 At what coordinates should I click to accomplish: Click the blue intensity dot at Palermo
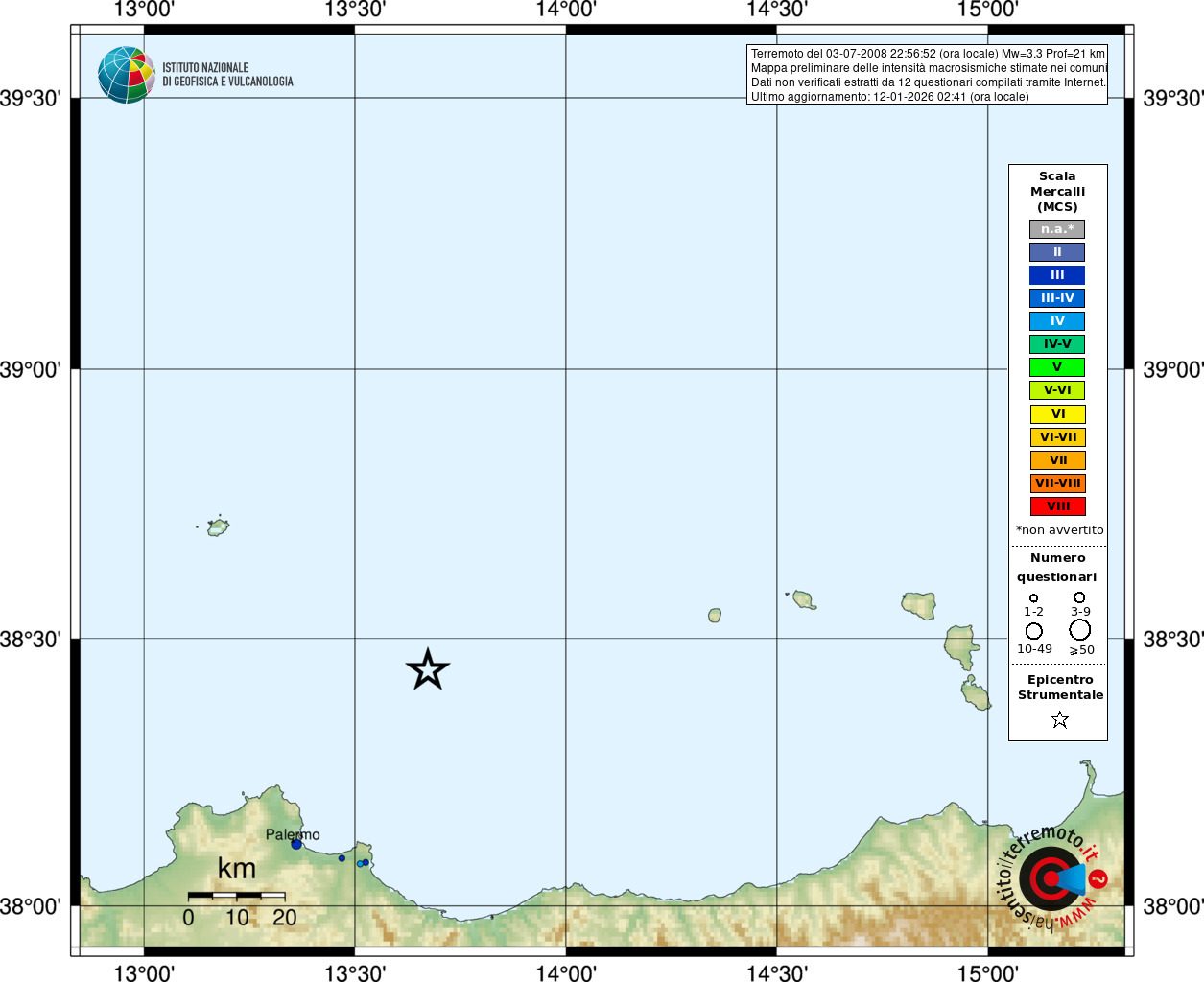[x=296, y=844]
